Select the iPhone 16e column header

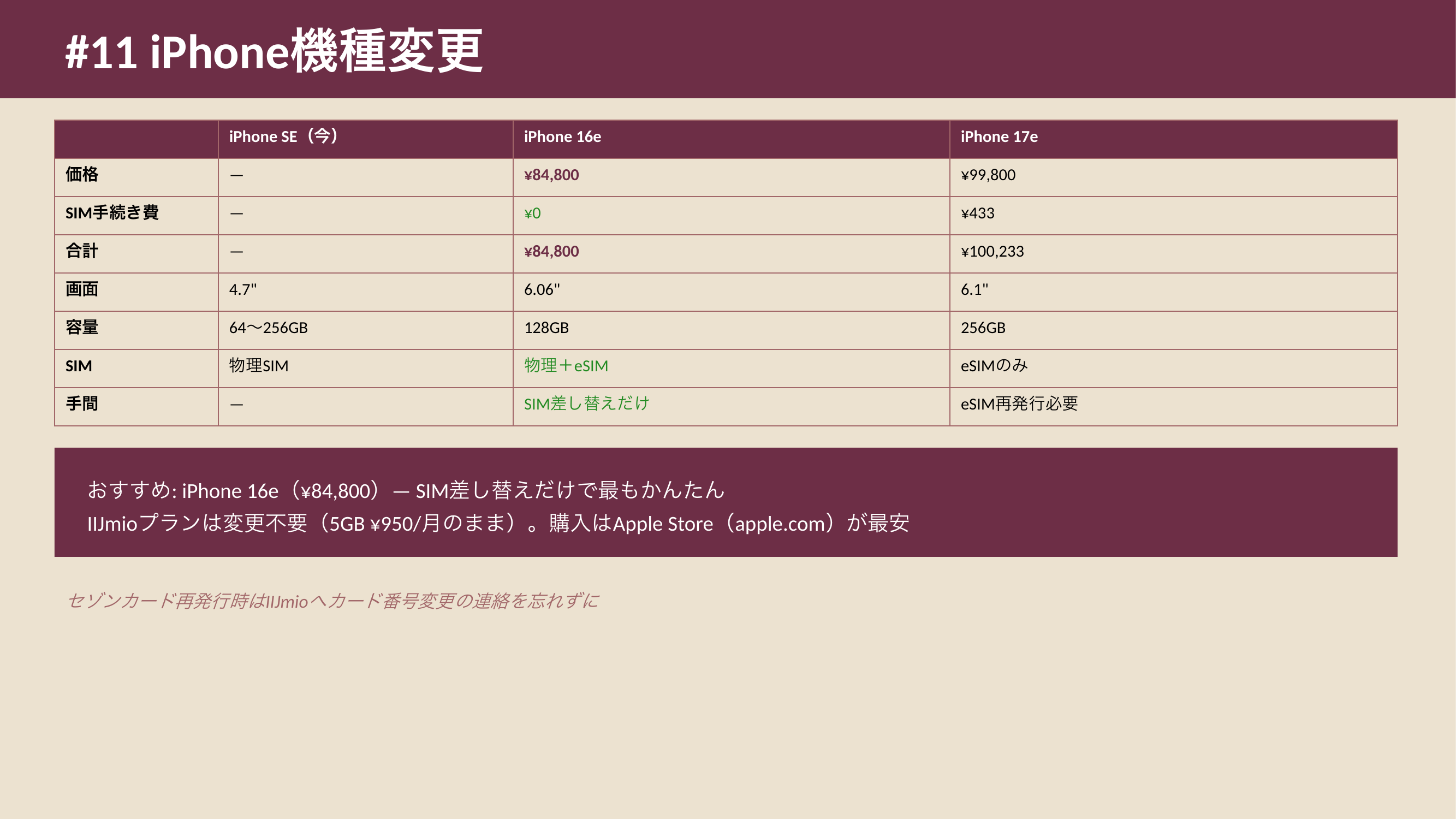(562, 137)
